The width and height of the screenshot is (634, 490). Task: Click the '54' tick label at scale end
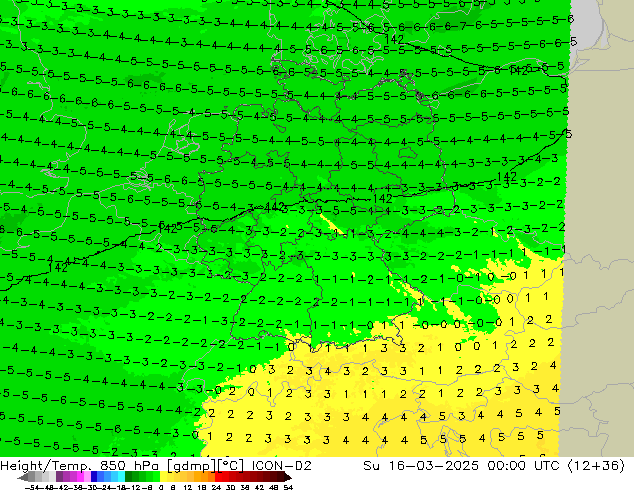click(288, 487)
